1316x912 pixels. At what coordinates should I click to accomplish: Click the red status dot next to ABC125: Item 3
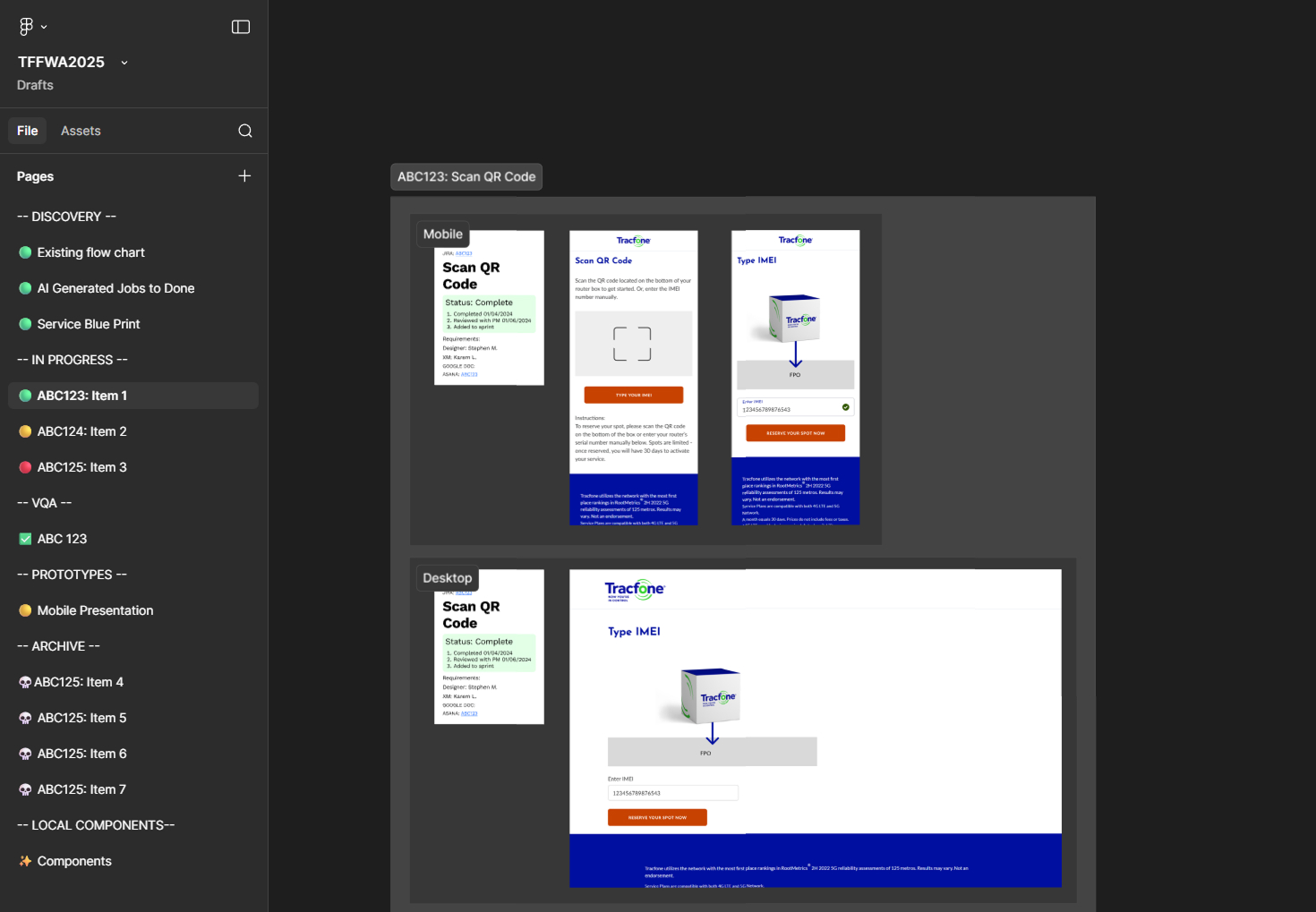[x=24, y=466]
